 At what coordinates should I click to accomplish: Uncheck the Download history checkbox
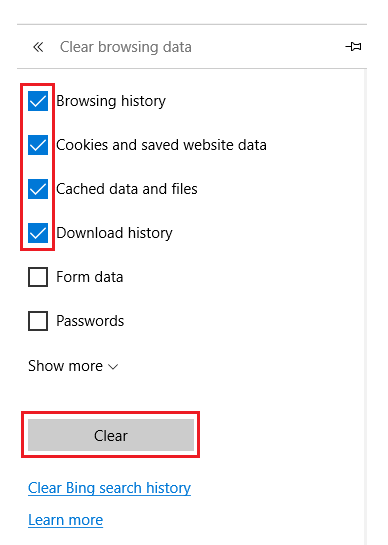coord(38,233)
